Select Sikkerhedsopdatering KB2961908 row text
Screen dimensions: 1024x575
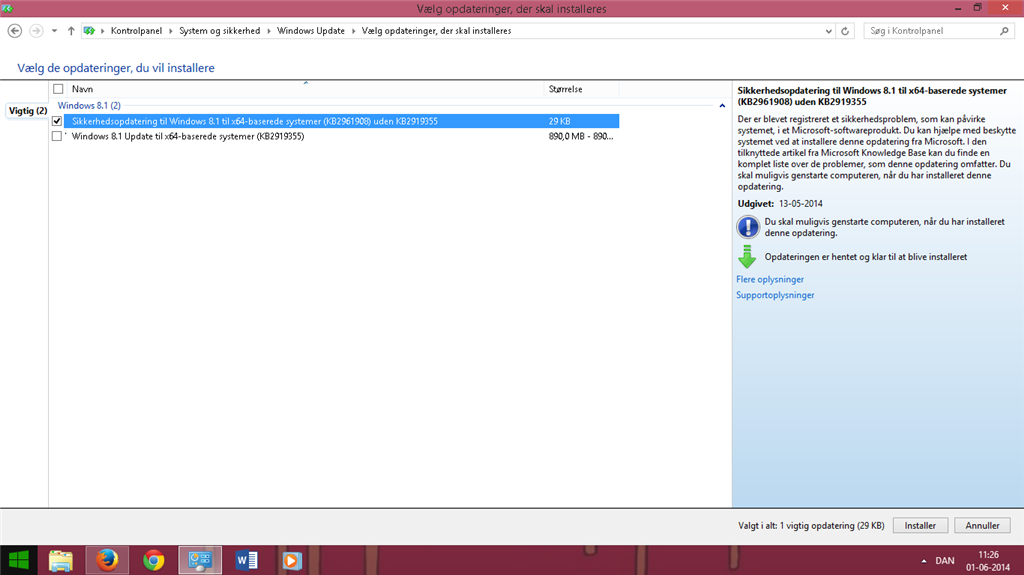pyautogui.click(x=255, y=121)
